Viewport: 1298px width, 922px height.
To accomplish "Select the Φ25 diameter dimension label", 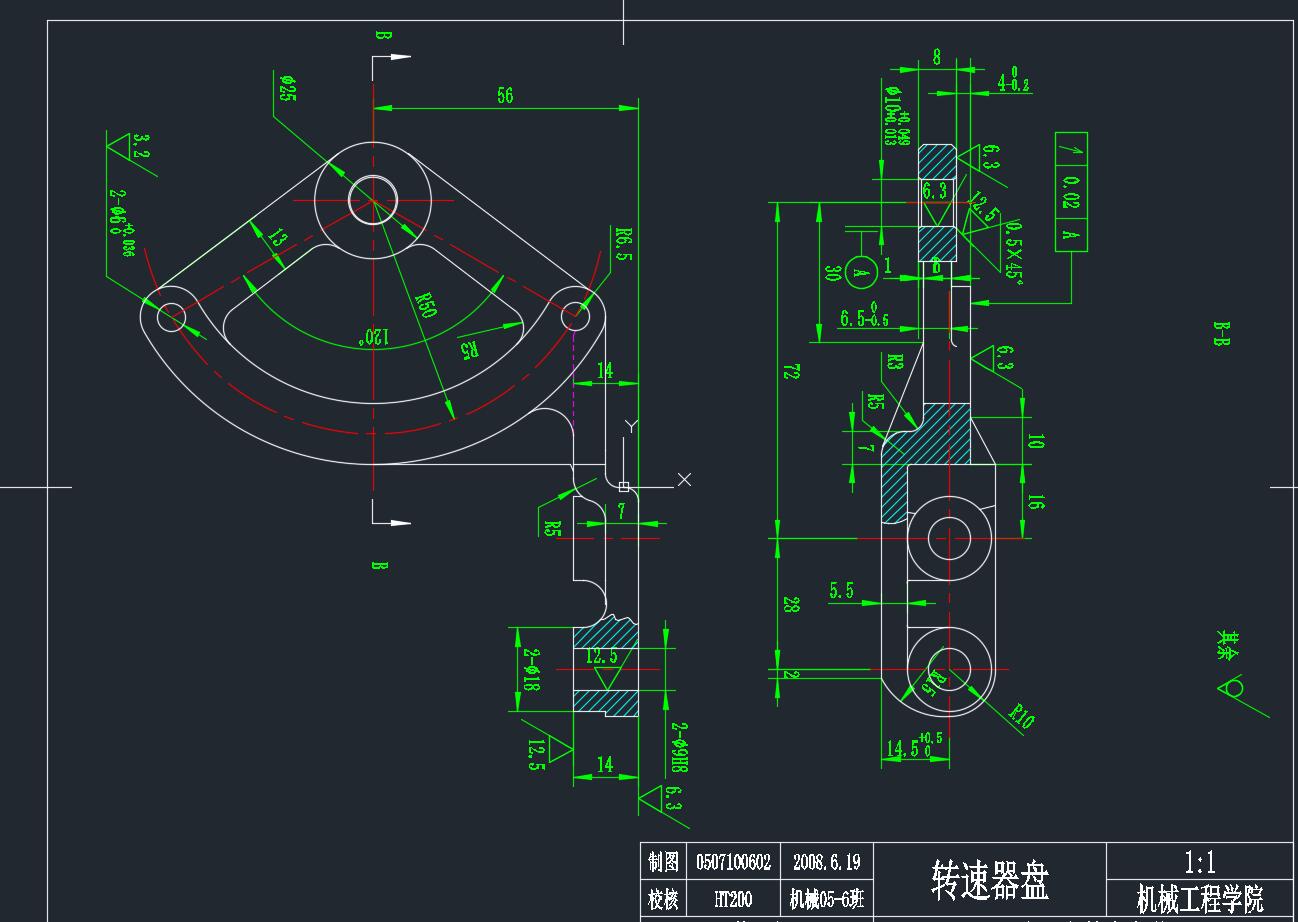I will 288,88.
